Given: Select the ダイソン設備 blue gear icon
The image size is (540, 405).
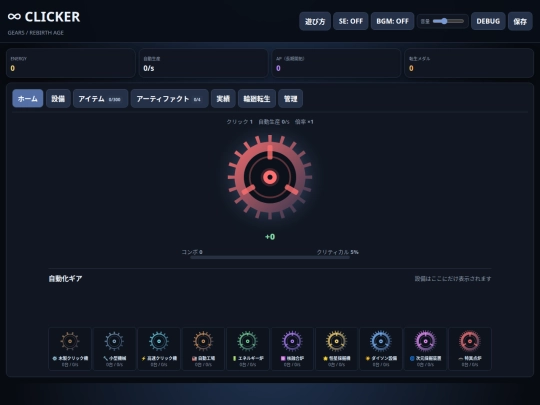Looking at the screenshot, I should [381, 341].
